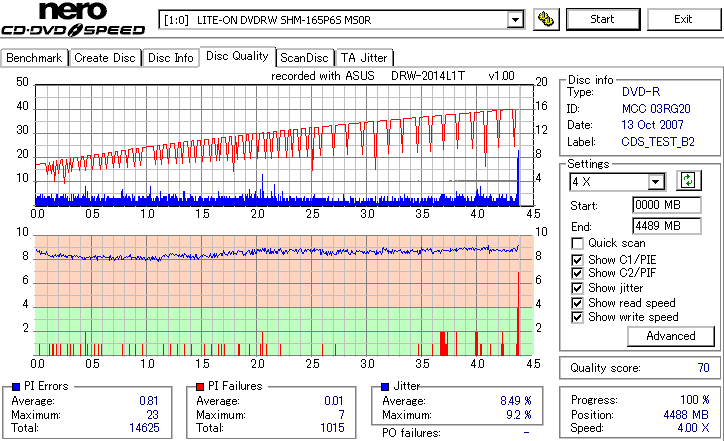Image resolution: width=724 pixels, height=441 pixels.
Task: Click the red PI Failures legend square
Action: click(200, 387)
